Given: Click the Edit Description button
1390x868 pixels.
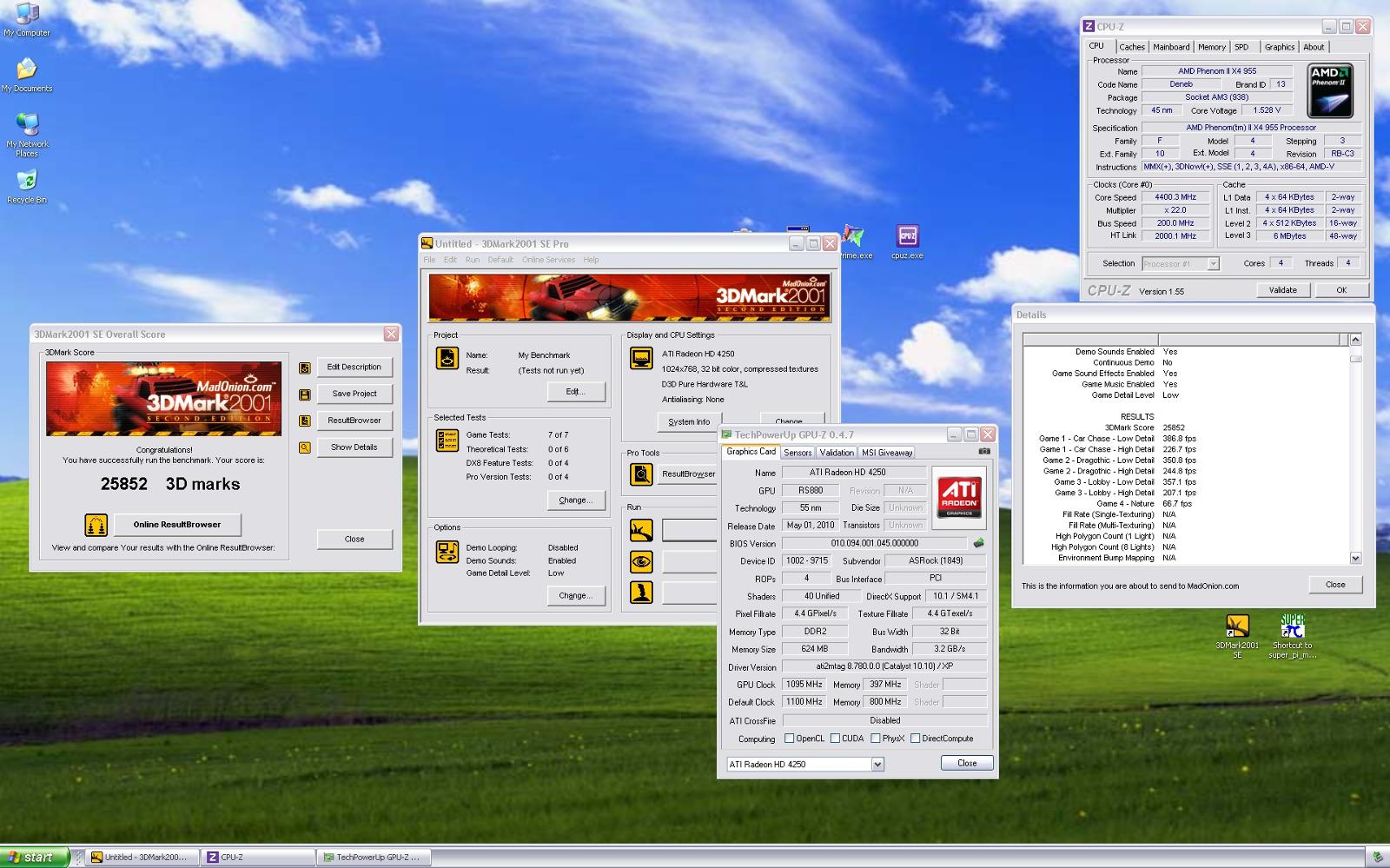Looking at the screenshot, I should click(x=354, y=368).
